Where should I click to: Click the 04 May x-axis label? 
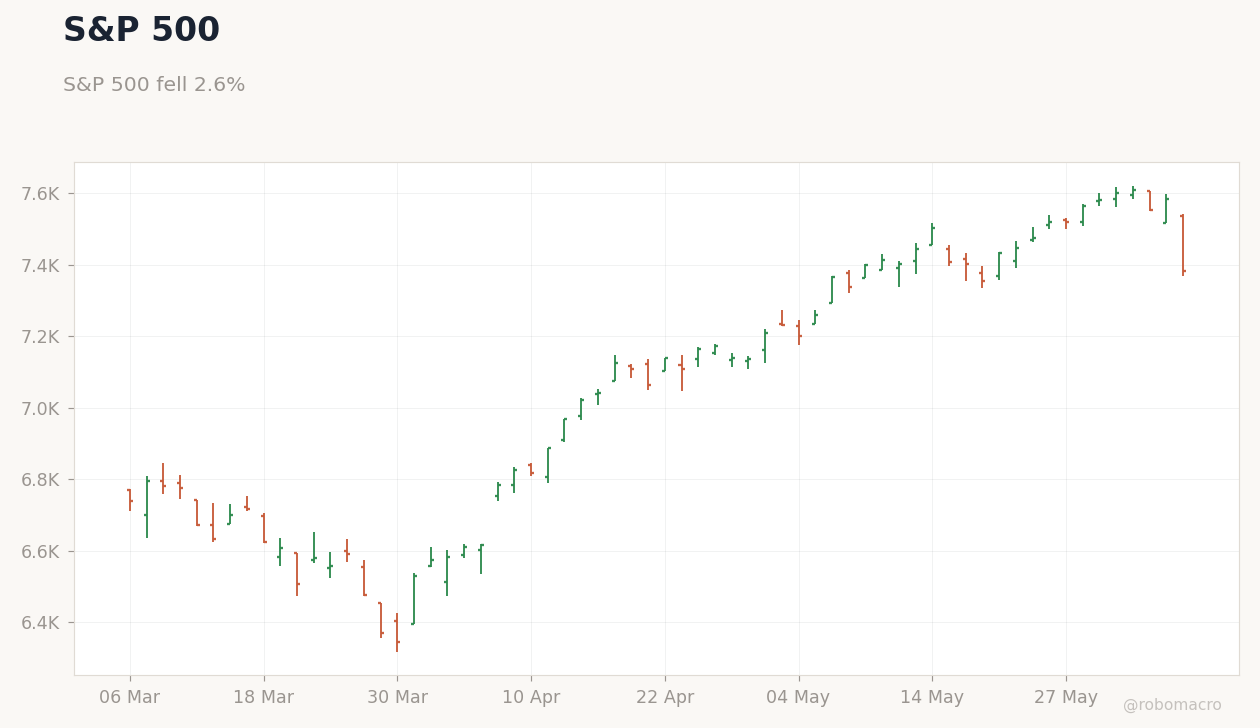[798, 698]
